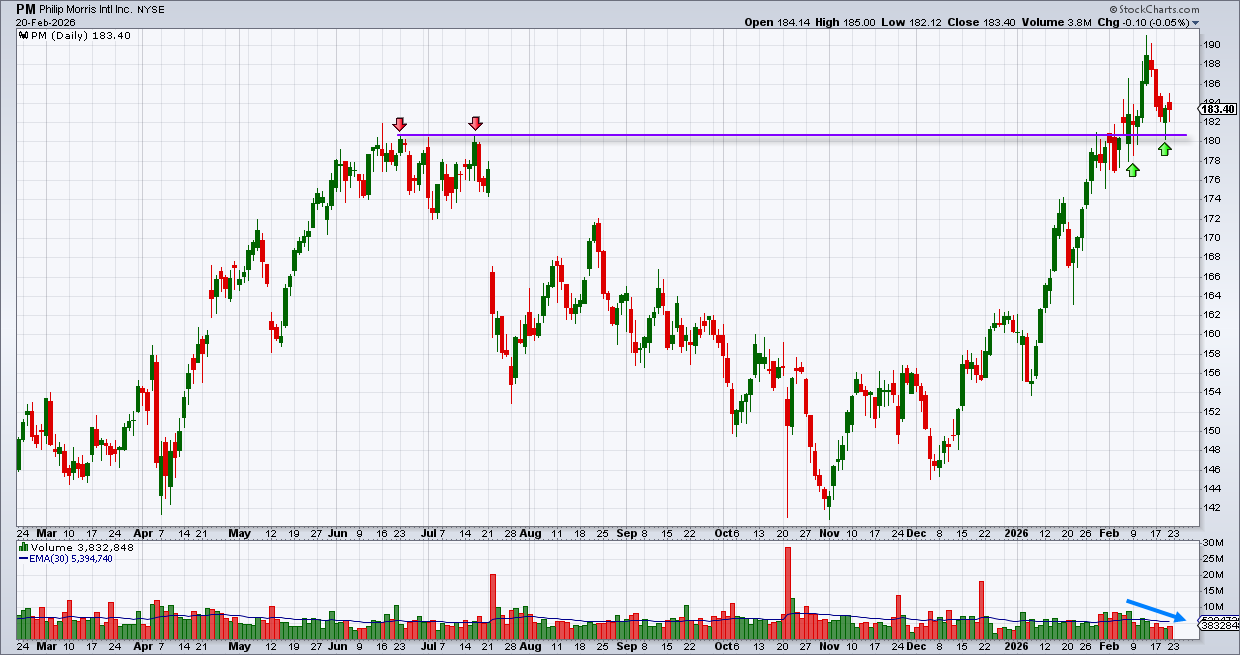
Task: Click the 20M volume axis label
Action: [x=1213, y=575]
